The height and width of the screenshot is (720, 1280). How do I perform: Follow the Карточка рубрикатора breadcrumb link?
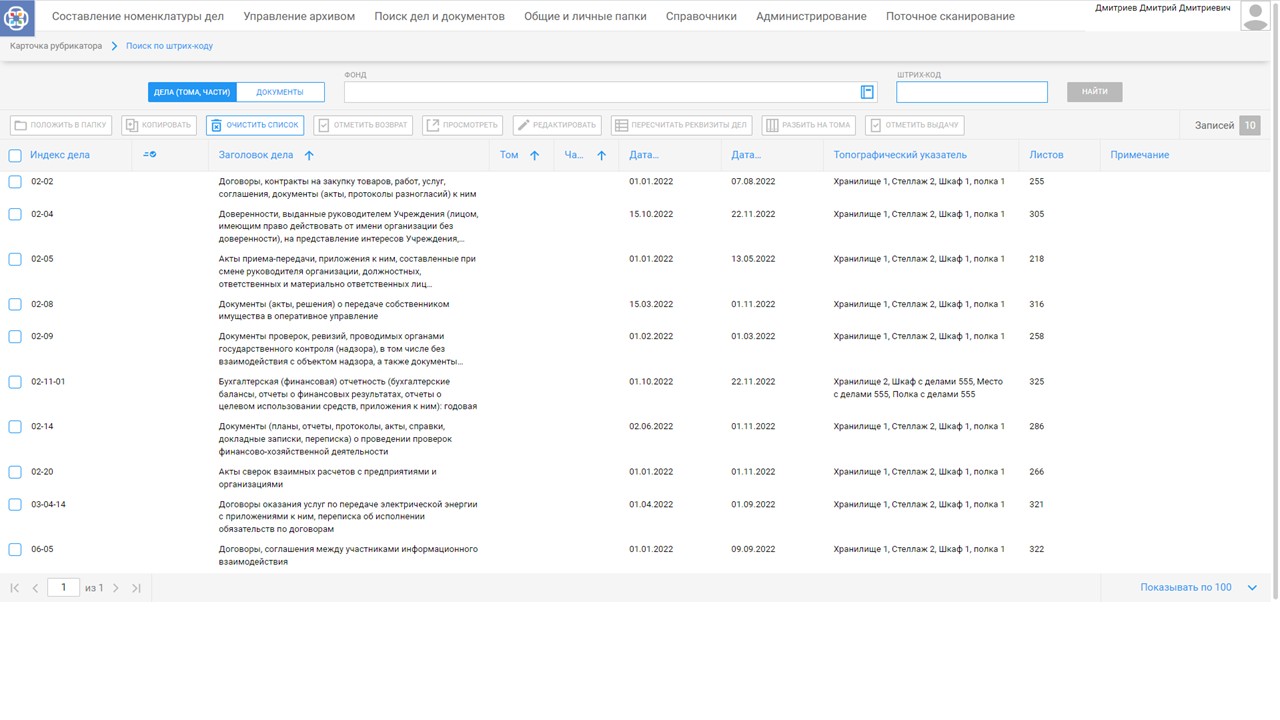[x=56, y=46]
